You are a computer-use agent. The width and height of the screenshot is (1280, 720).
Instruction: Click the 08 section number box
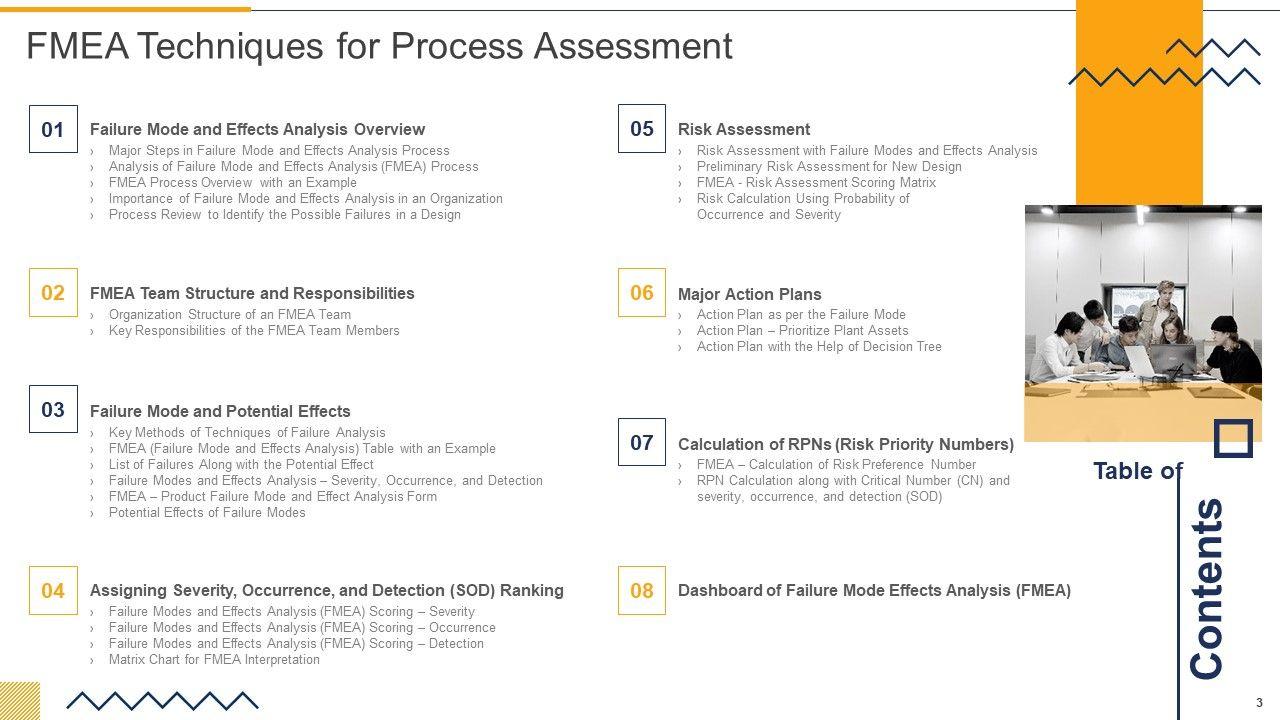click(642, 590)
